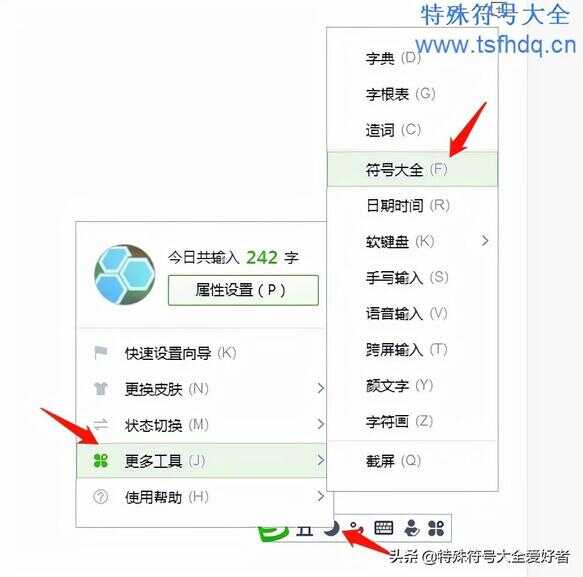Expand the 软键盘 submenu arrow
The image size is (583, 577).
coord(484,241)
